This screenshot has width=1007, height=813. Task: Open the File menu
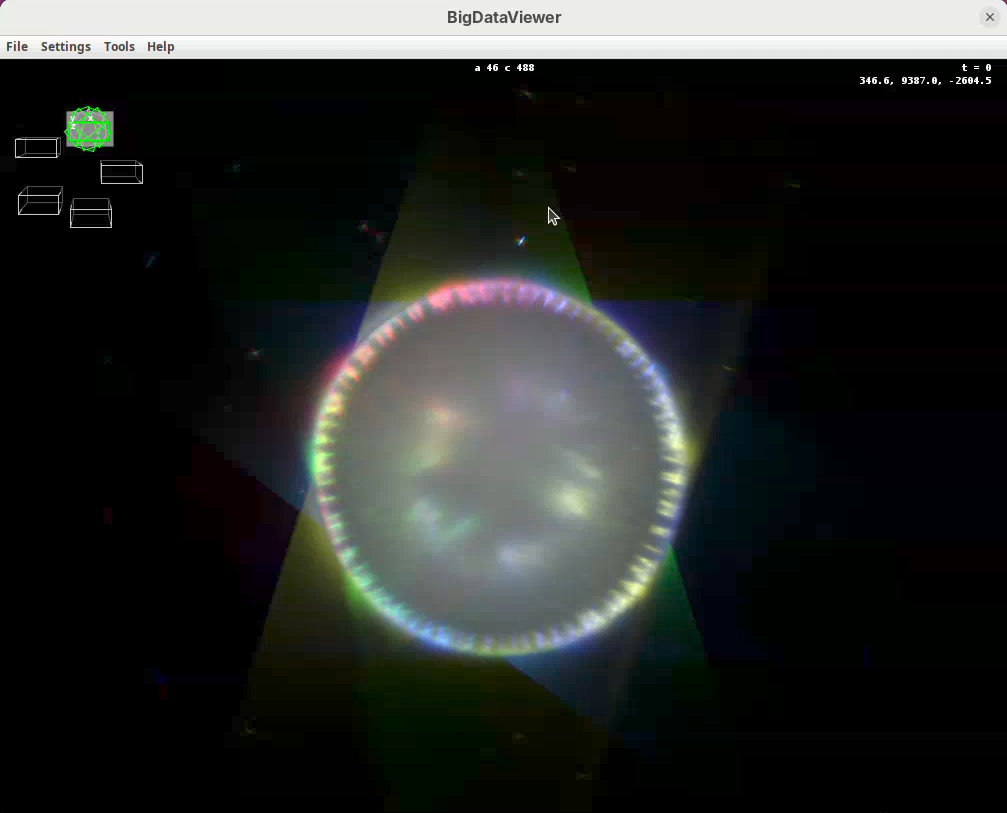[x=17, y=47]
